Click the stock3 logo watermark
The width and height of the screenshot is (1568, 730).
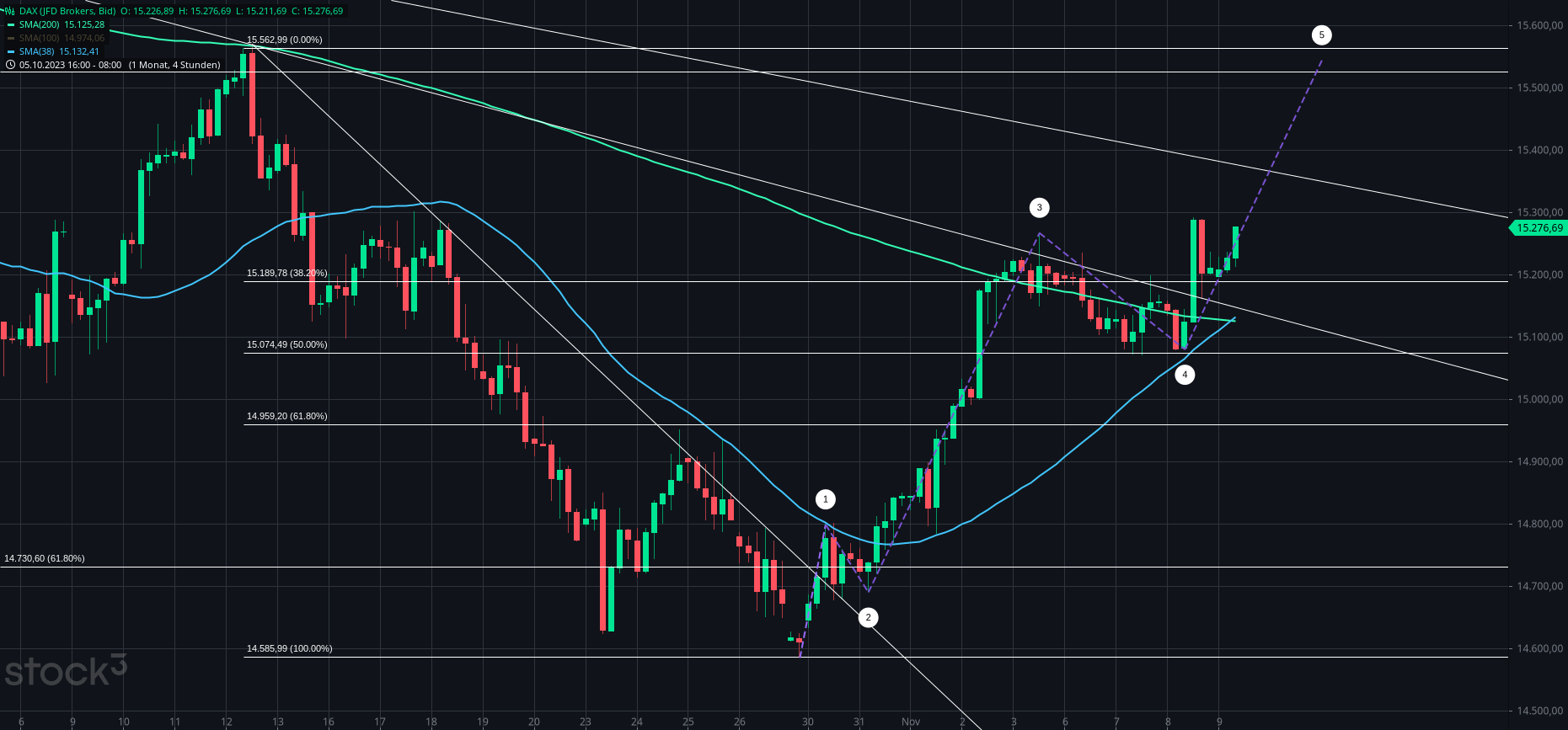coord(66,671)
